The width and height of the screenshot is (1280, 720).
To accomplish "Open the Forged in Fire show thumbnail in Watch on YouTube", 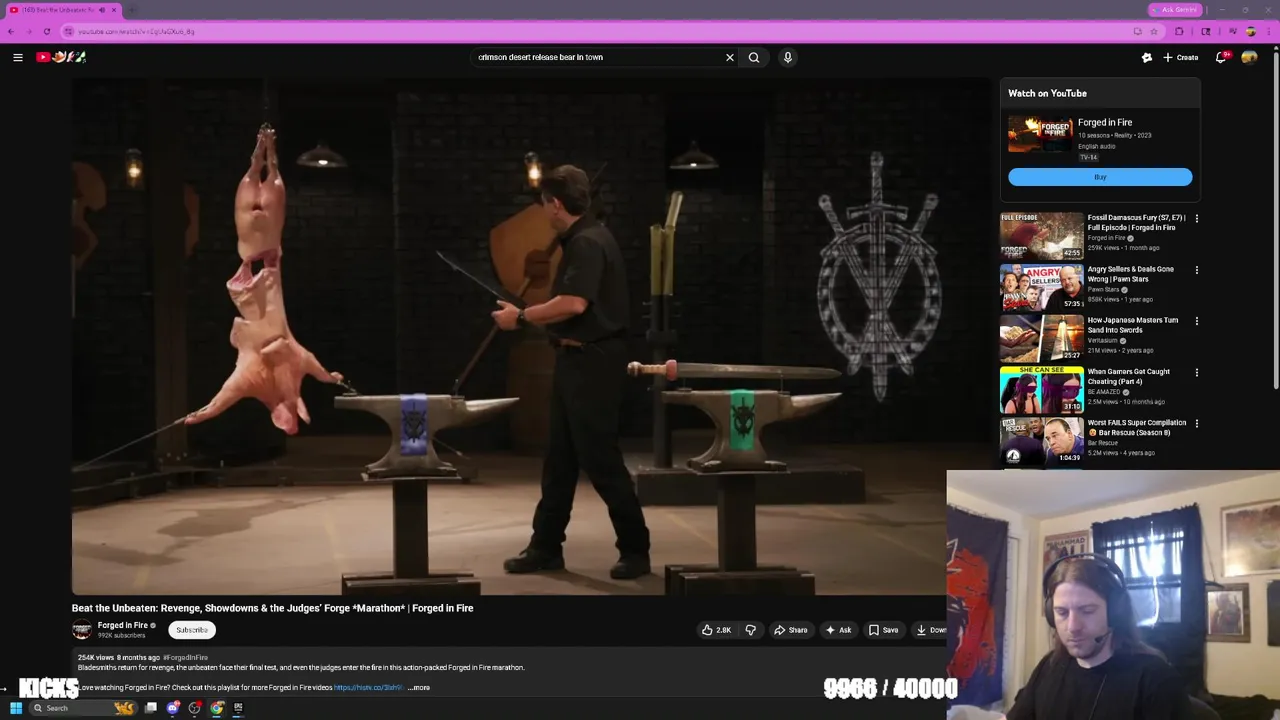I will point(1040,134).
